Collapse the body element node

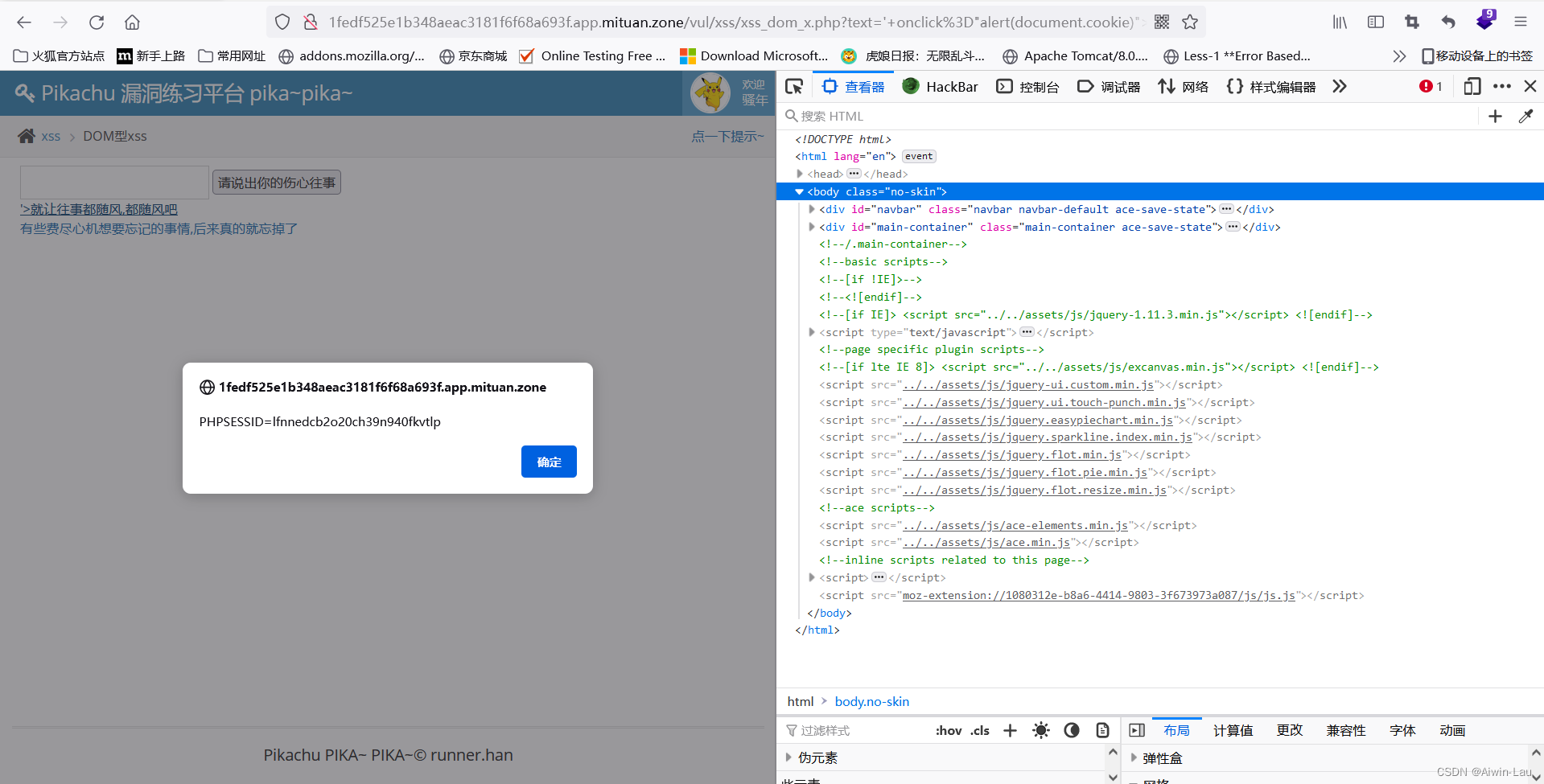[x=799, y=191]
